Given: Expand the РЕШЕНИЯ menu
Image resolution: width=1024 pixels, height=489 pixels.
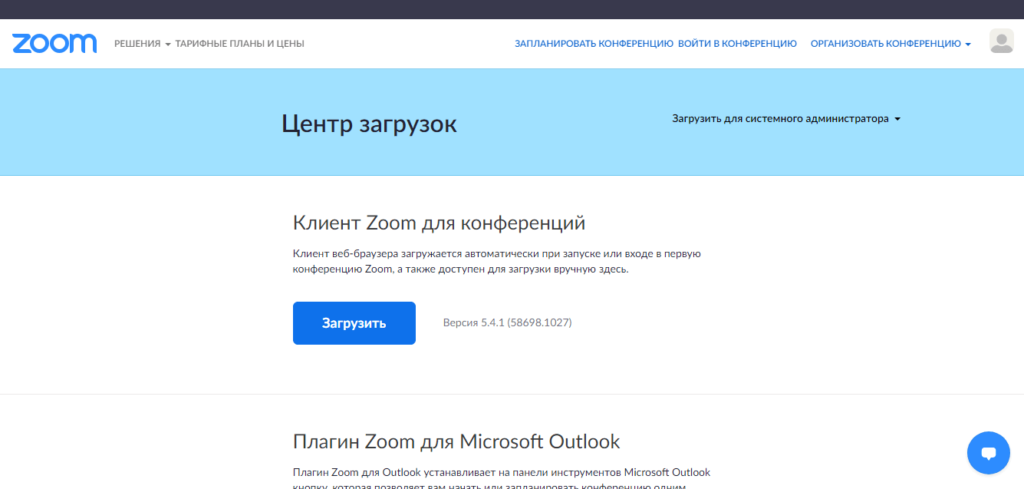Looking at the screenshot, I should coord(138,44).
